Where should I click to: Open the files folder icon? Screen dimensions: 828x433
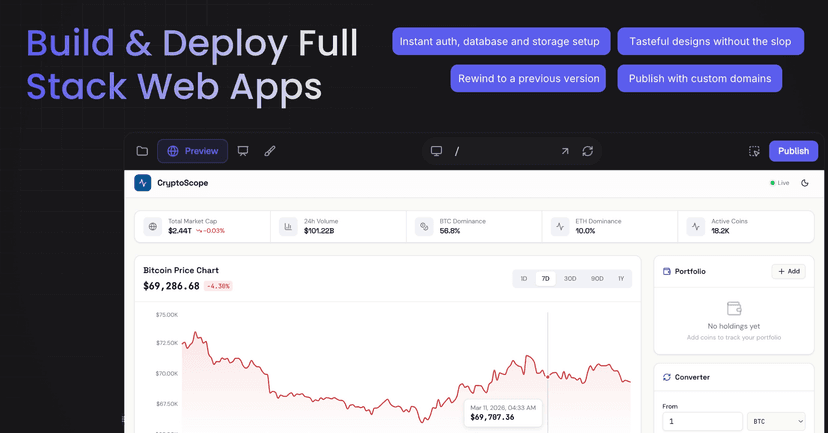pyautogui.click(x=142, y=151)
